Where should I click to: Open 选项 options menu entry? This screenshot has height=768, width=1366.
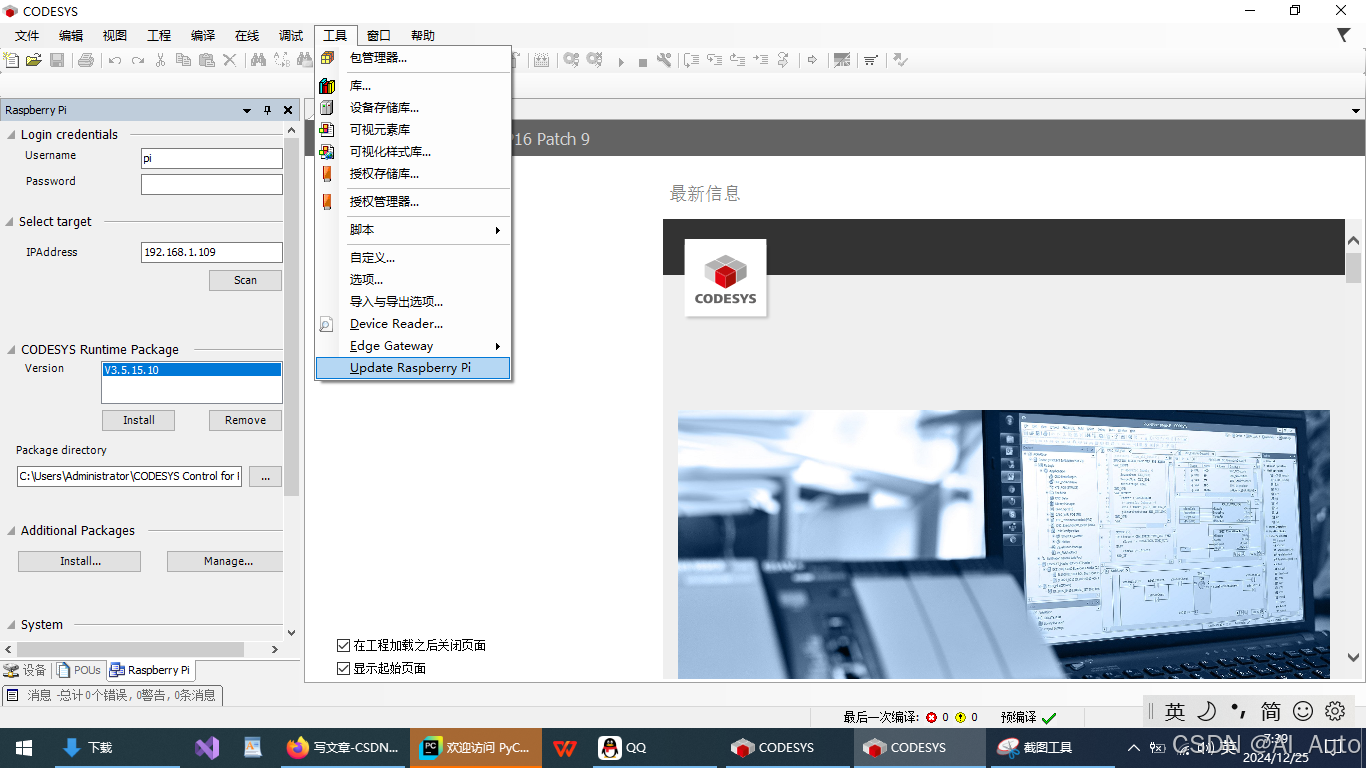[413, 280]
